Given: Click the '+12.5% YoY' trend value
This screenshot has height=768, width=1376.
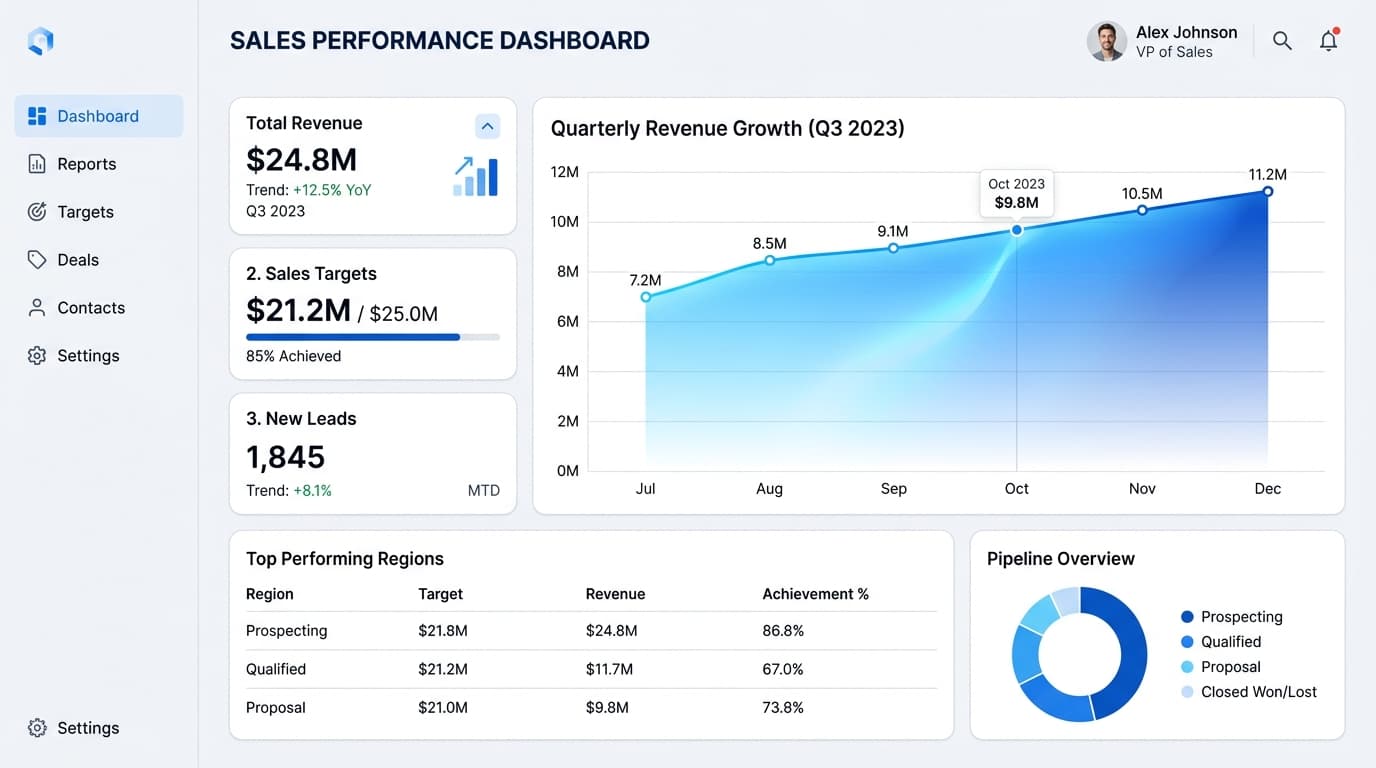Looking at the screenshot, I should [332, 190].
